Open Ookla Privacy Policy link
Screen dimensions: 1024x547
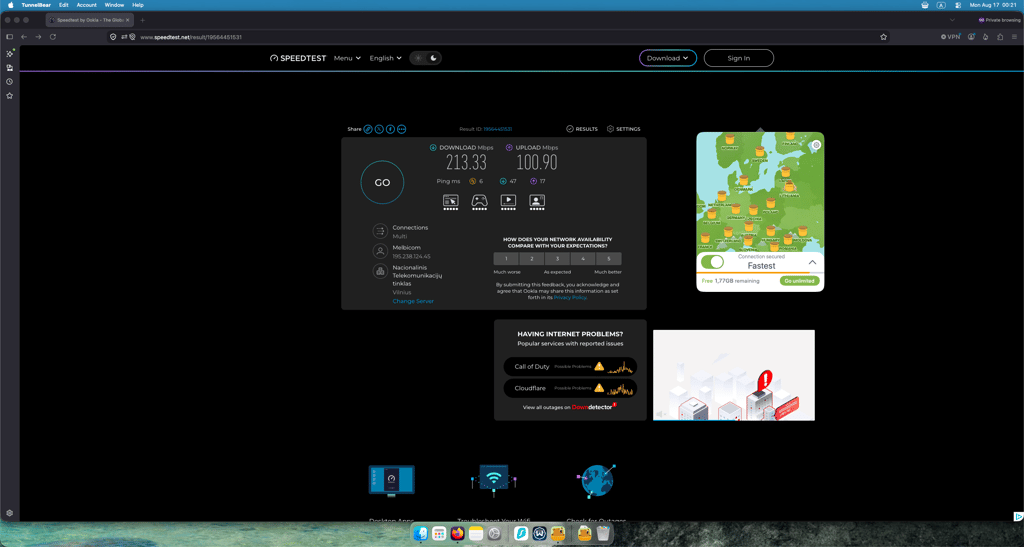[x=570, y=298]
